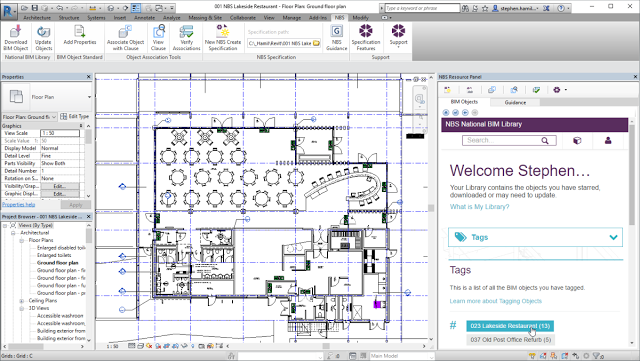This screenshot has height=361, width=640.
Task: Open the Properties help link
Action: point(18,205)
